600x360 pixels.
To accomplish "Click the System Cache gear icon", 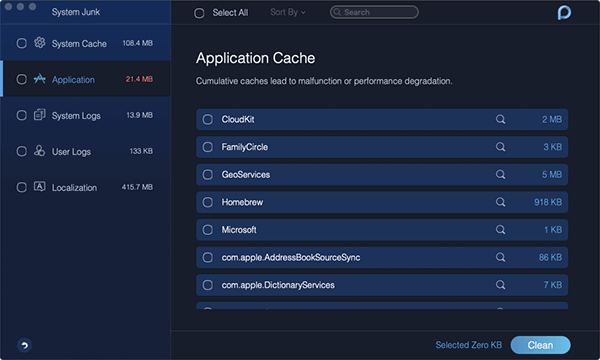I will coord(39,43).
